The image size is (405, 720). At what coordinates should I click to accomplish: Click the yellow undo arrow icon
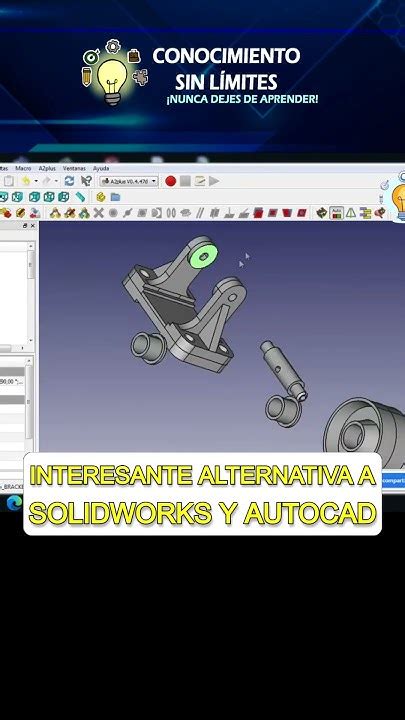pyautogui.click(x=26, y=181)
